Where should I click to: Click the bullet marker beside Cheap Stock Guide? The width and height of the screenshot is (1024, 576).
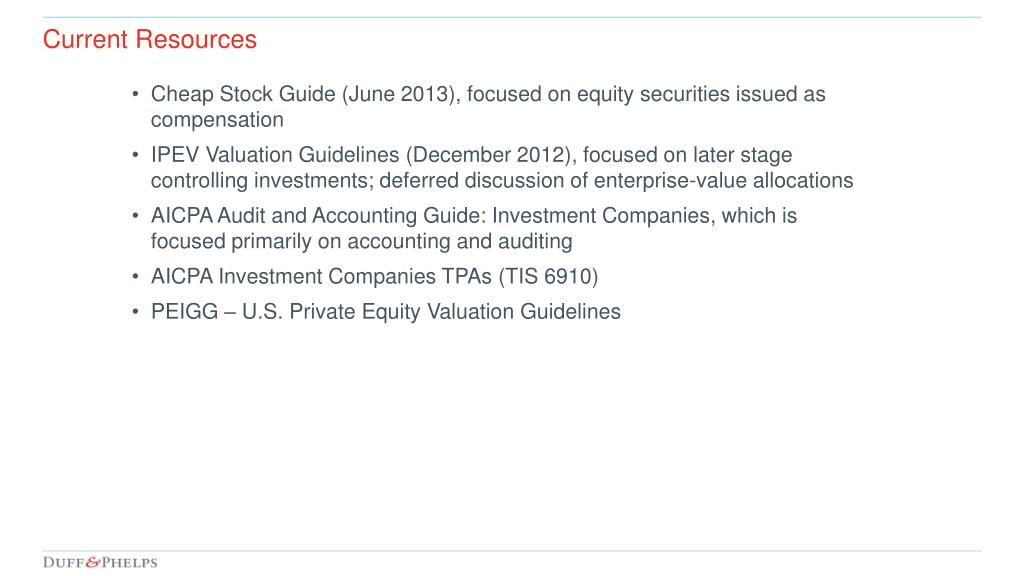click(135, 94)
